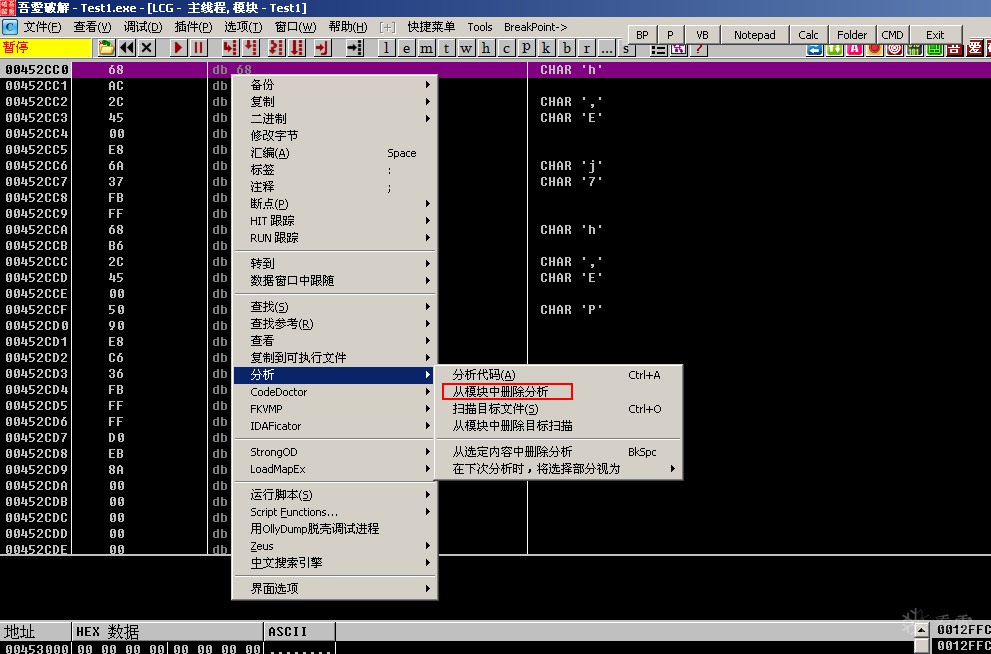Open windows list with the w button

466,47
